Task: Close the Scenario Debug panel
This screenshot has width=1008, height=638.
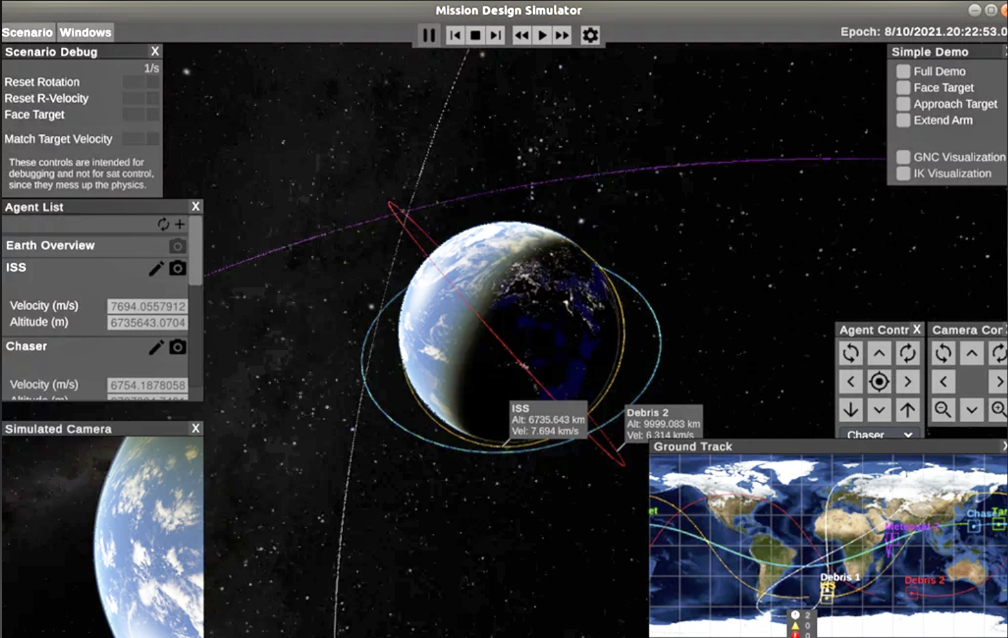Action: coord(155,51)
